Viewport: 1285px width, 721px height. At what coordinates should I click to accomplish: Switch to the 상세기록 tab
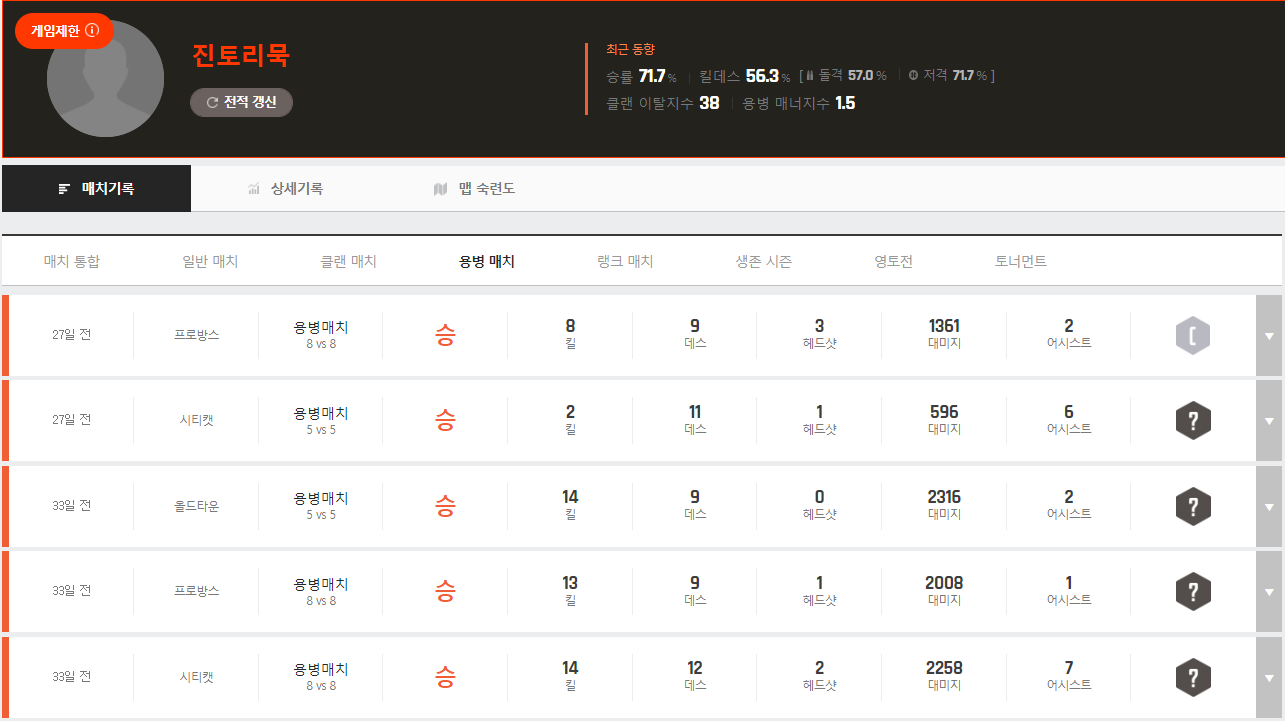coord(285,188)
